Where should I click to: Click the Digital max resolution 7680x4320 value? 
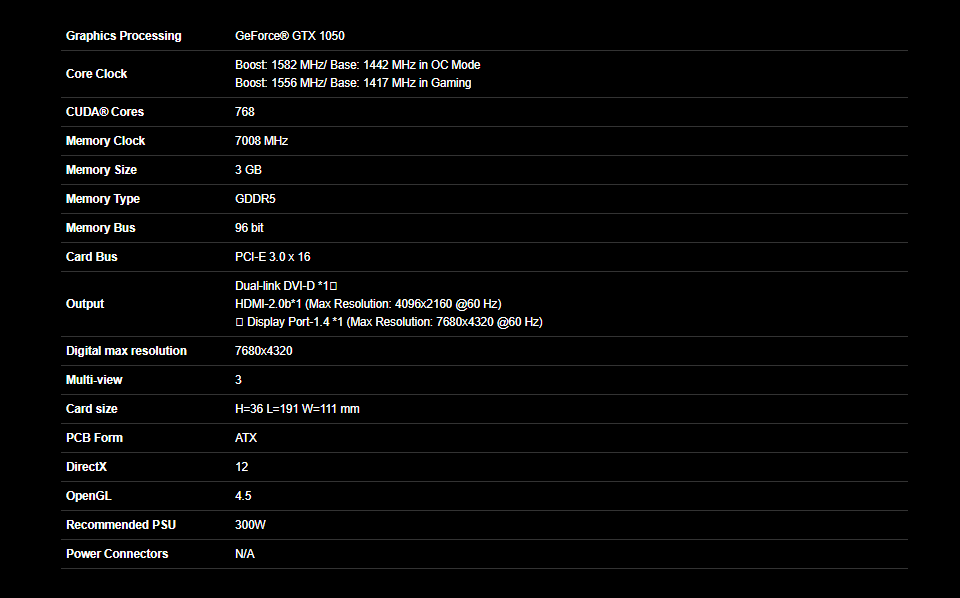(264, 351)
